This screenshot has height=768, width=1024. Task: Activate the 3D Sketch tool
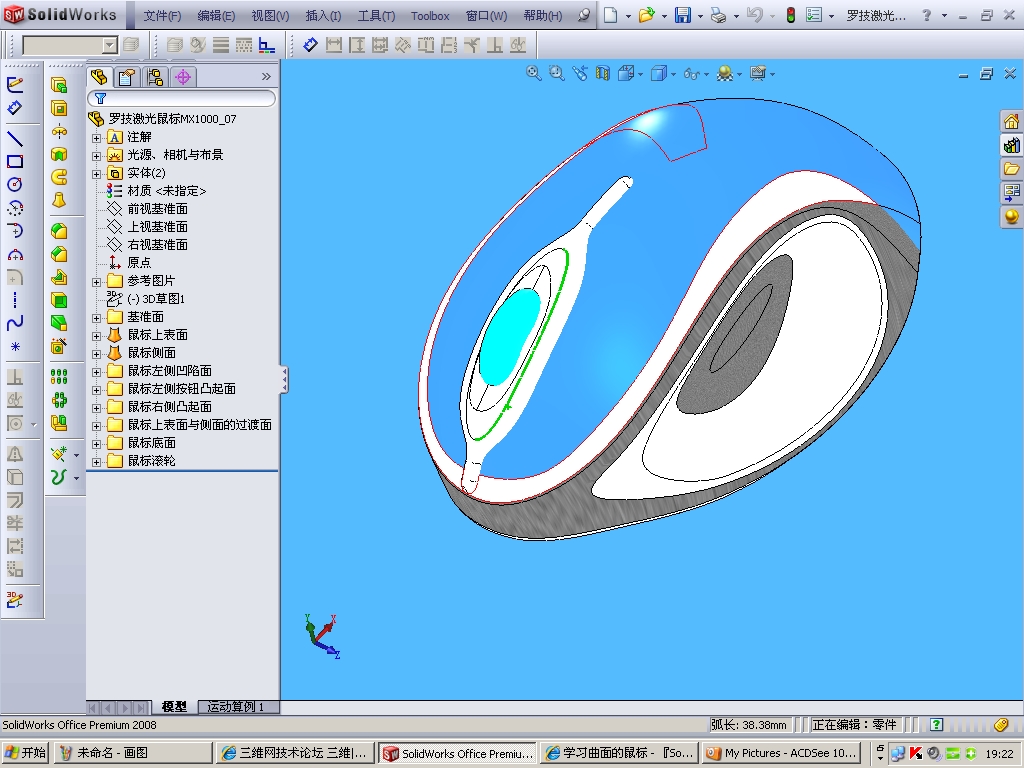point(14,599)
